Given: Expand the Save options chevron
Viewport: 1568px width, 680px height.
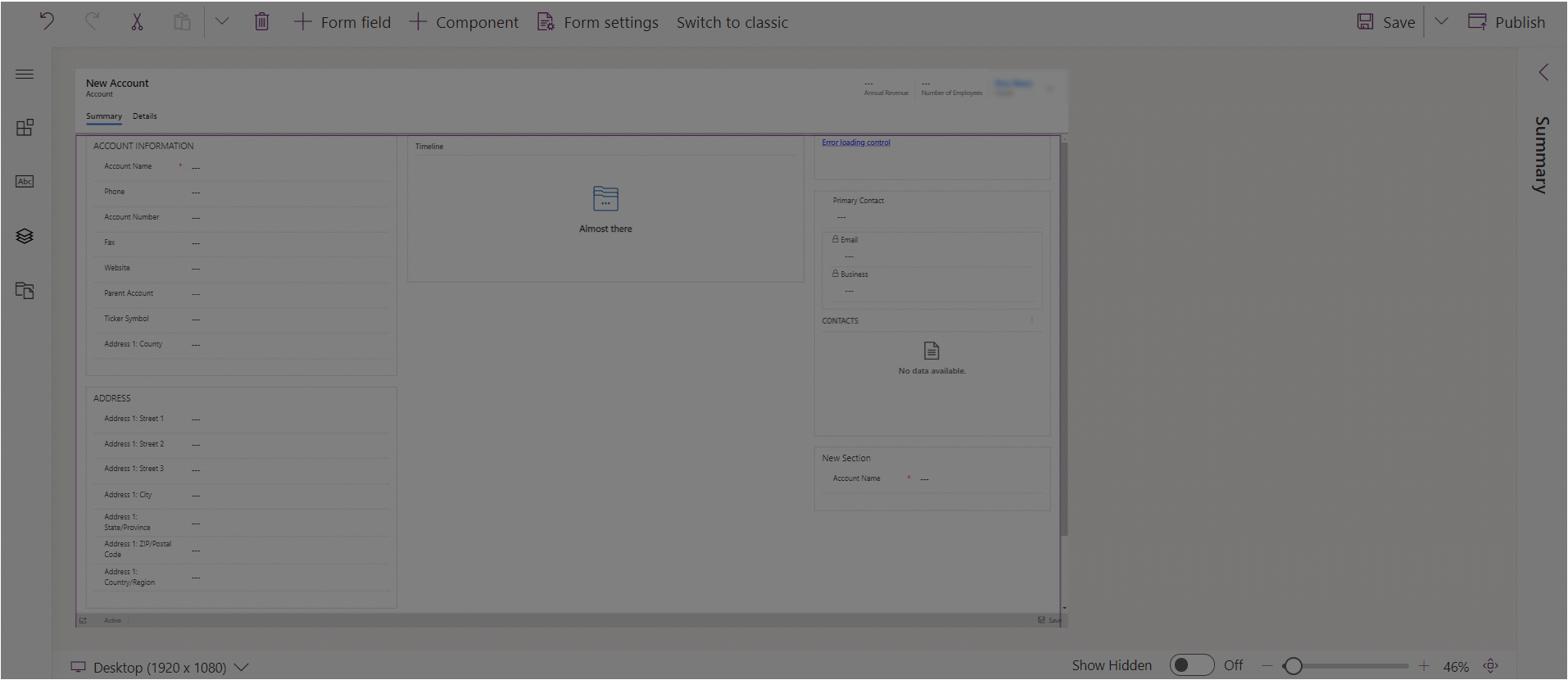Looking at the screenshot, I should click(x=1442, y=21).
